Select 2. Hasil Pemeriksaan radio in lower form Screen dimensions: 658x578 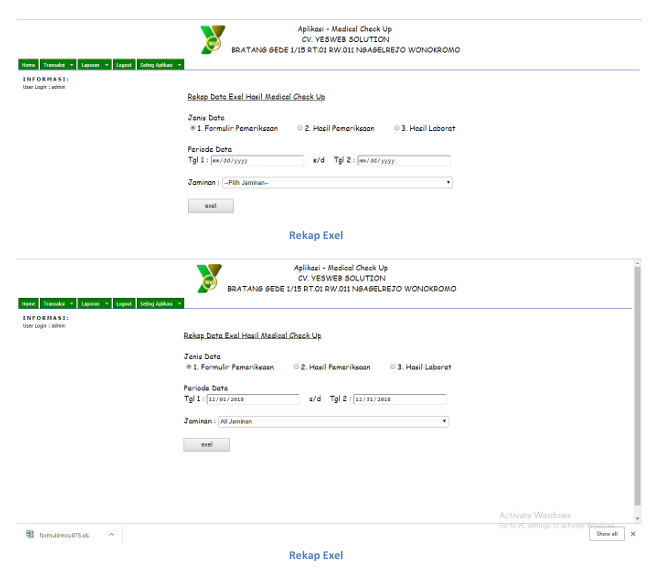(x=296, y=366)
